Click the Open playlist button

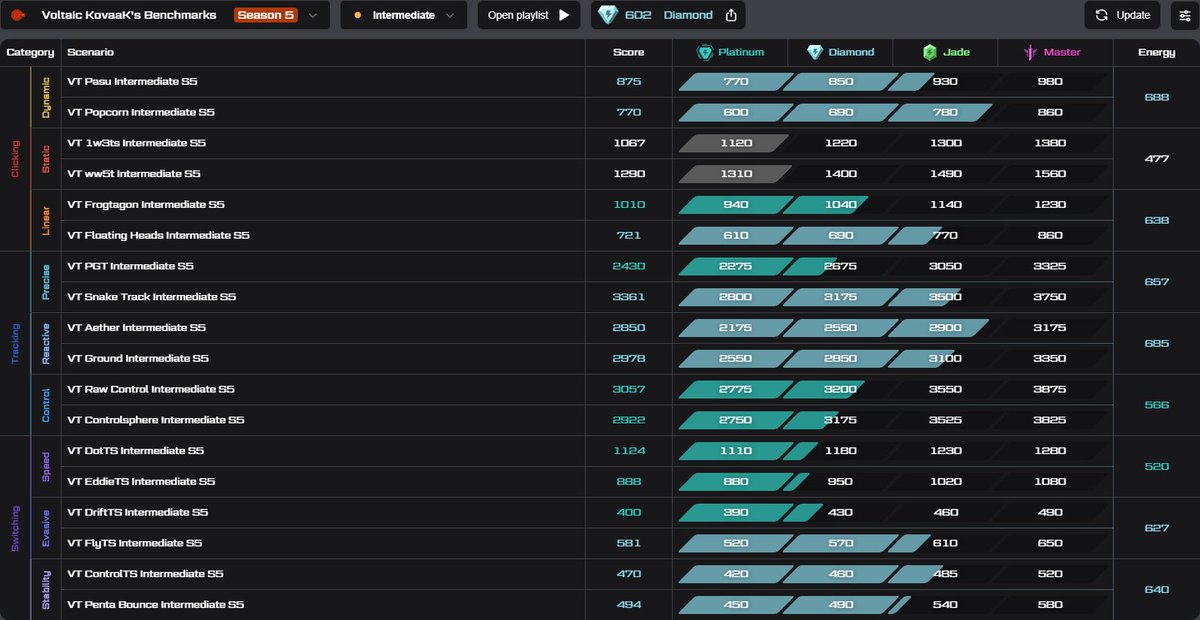pos(529,15)
